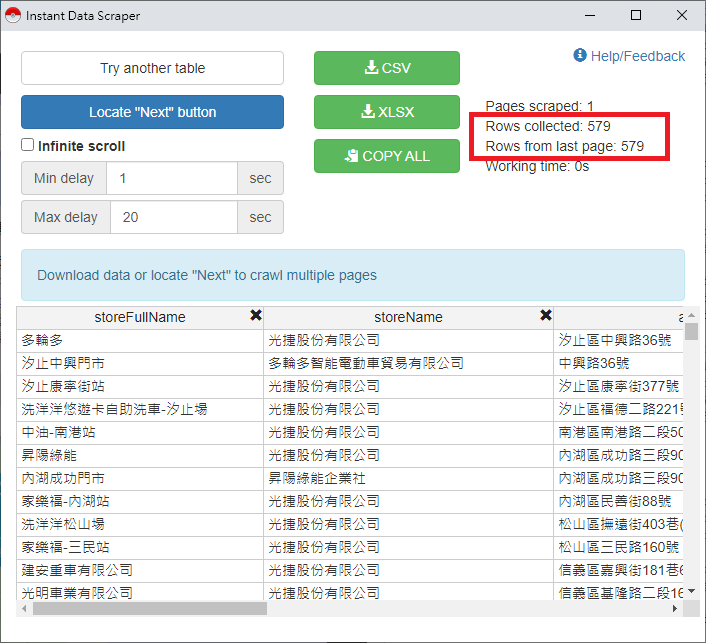Close the Instant Data Scraper window
Viewport: 706px width, 643px height.
click(682, 15)
